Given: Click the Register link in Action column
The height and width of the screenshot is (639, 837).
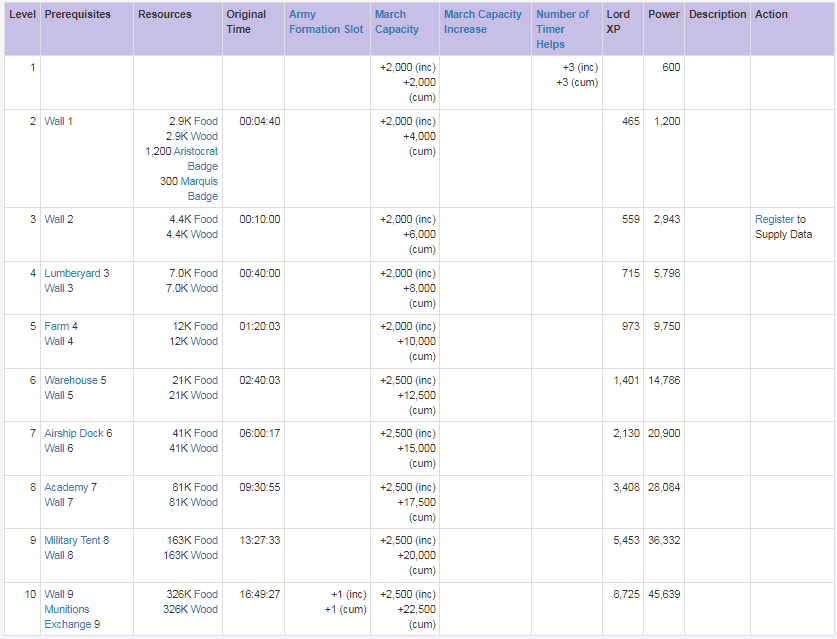Looking at the screenshot, I should click(774, 219).
